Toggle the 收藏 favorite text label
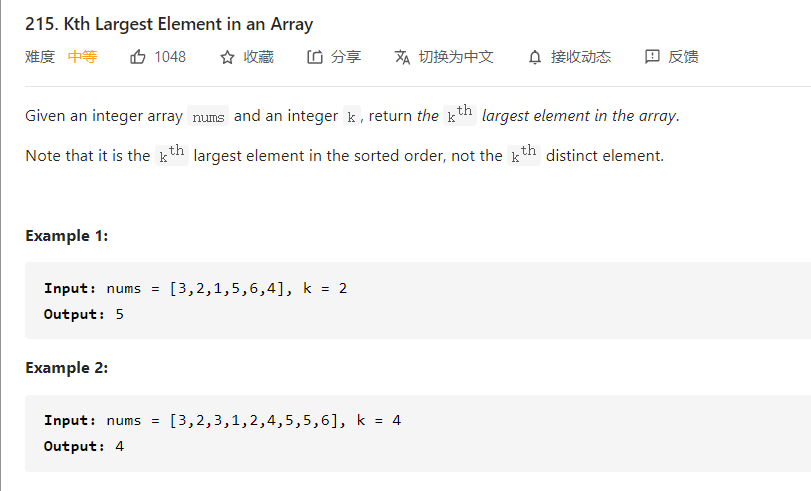Screen dimensions: 811x491 click(258, 57)
